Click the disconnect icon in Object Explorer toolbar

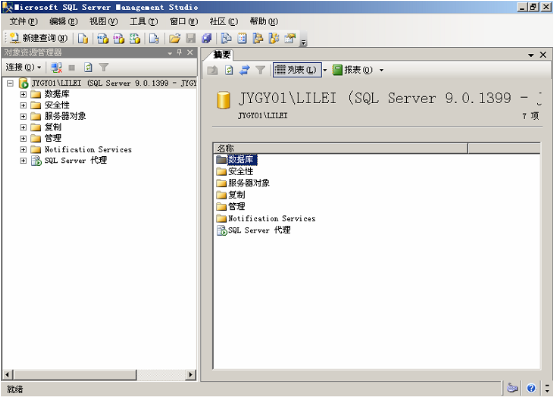coord(56,67)
